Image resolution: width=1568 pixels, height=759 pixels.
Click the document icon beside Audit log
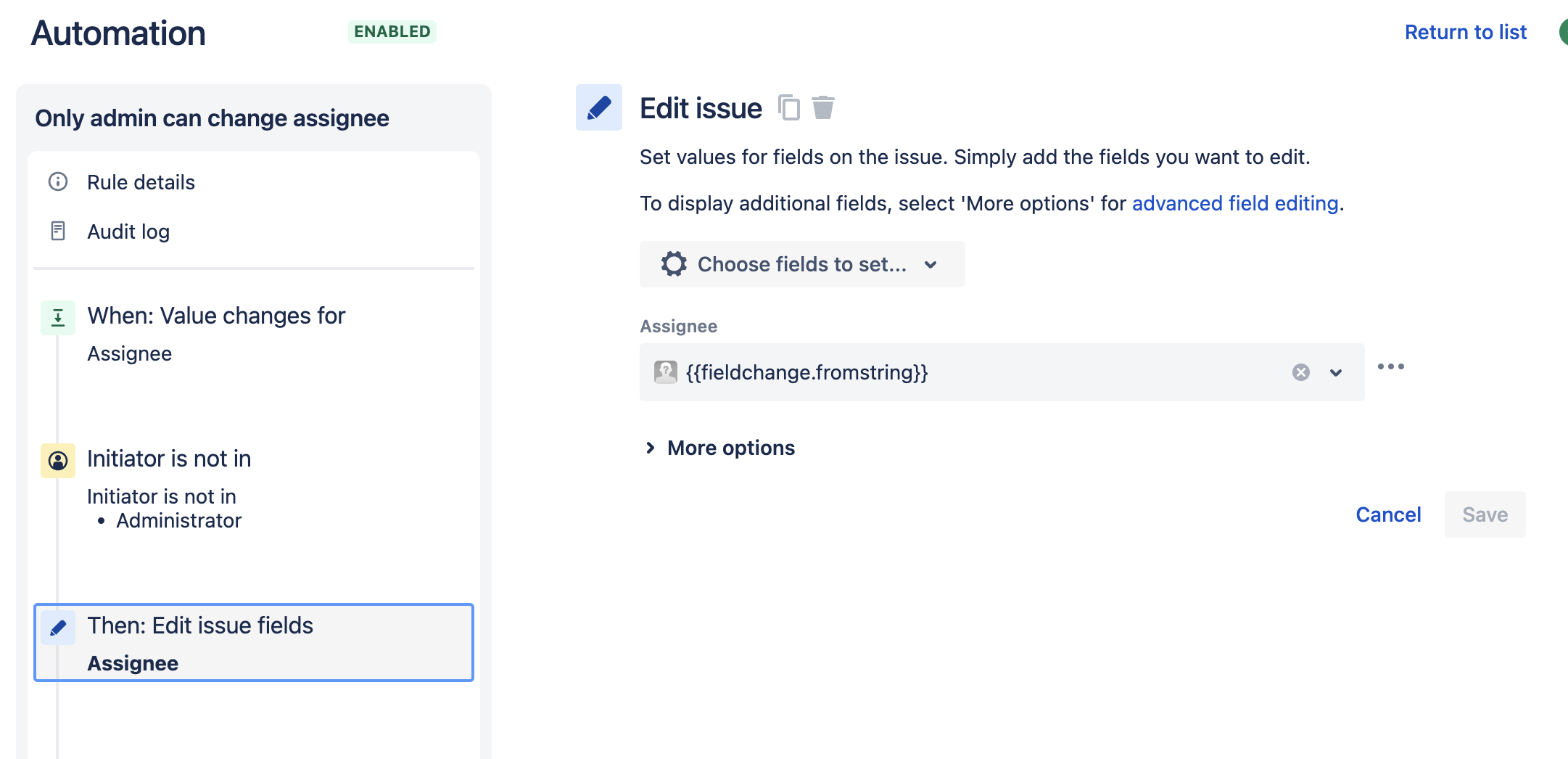tap(57, 231)
